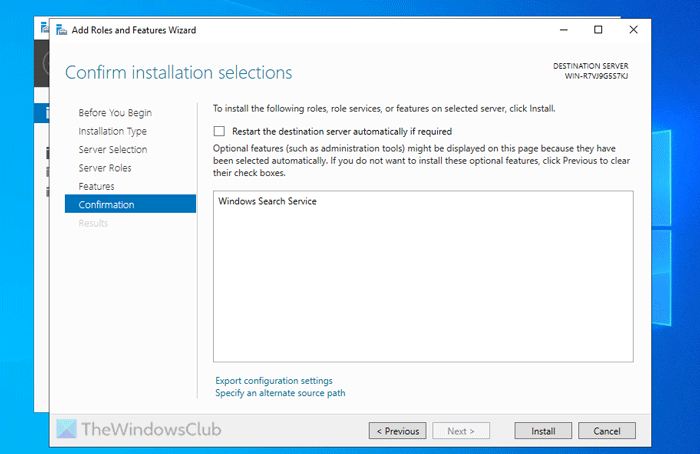This screenshot has width=700, height=454.
Task: Click the Previous button
Action: pos(397,431)
